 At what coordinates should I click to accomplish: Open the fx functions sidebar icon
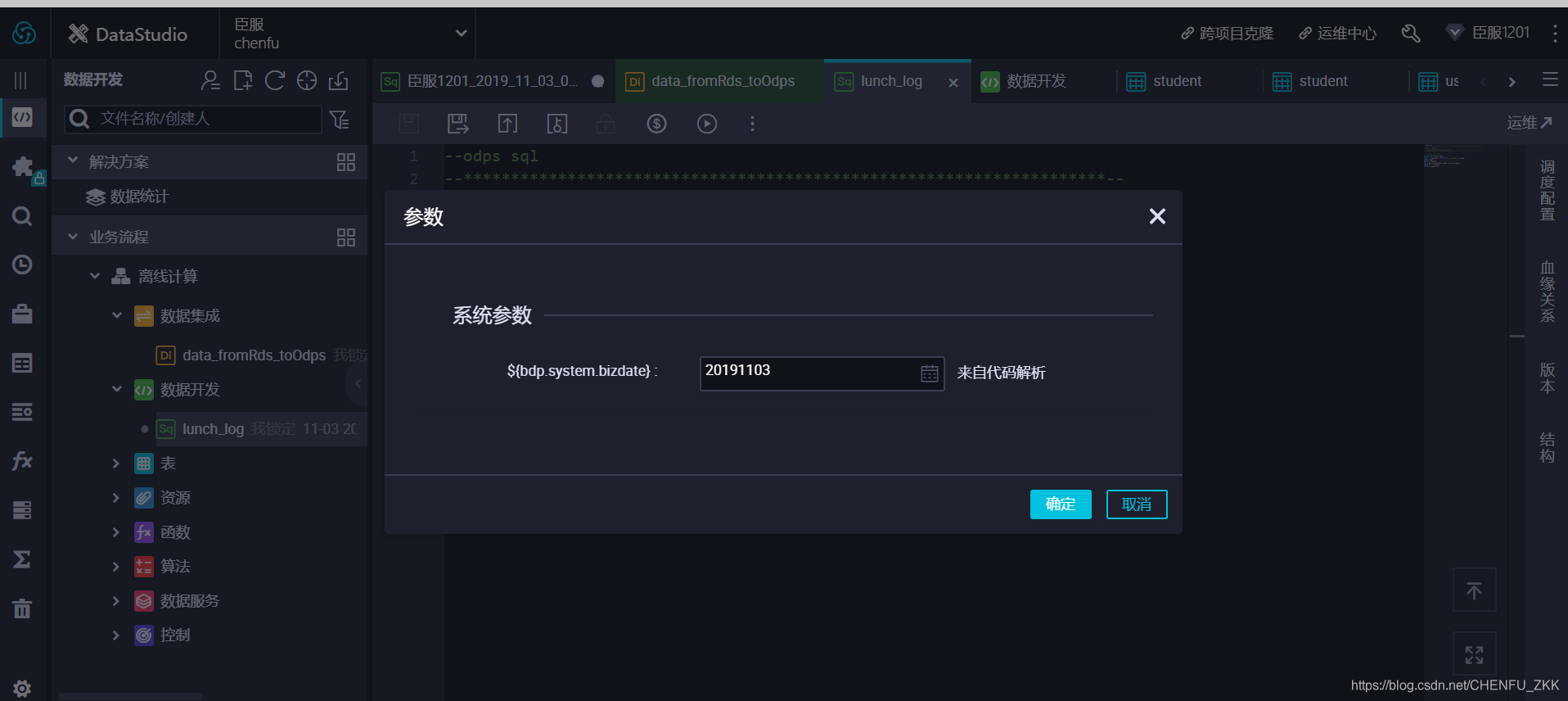point(22,460)
